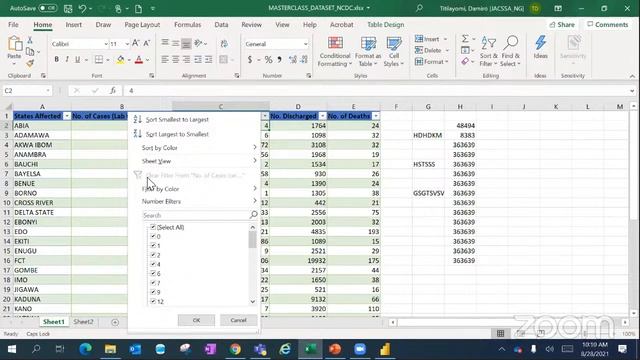Uncheck the value 0 checkbox
Image resolution: width=640 pixels, height=360 pixels.
coord(153,236)
